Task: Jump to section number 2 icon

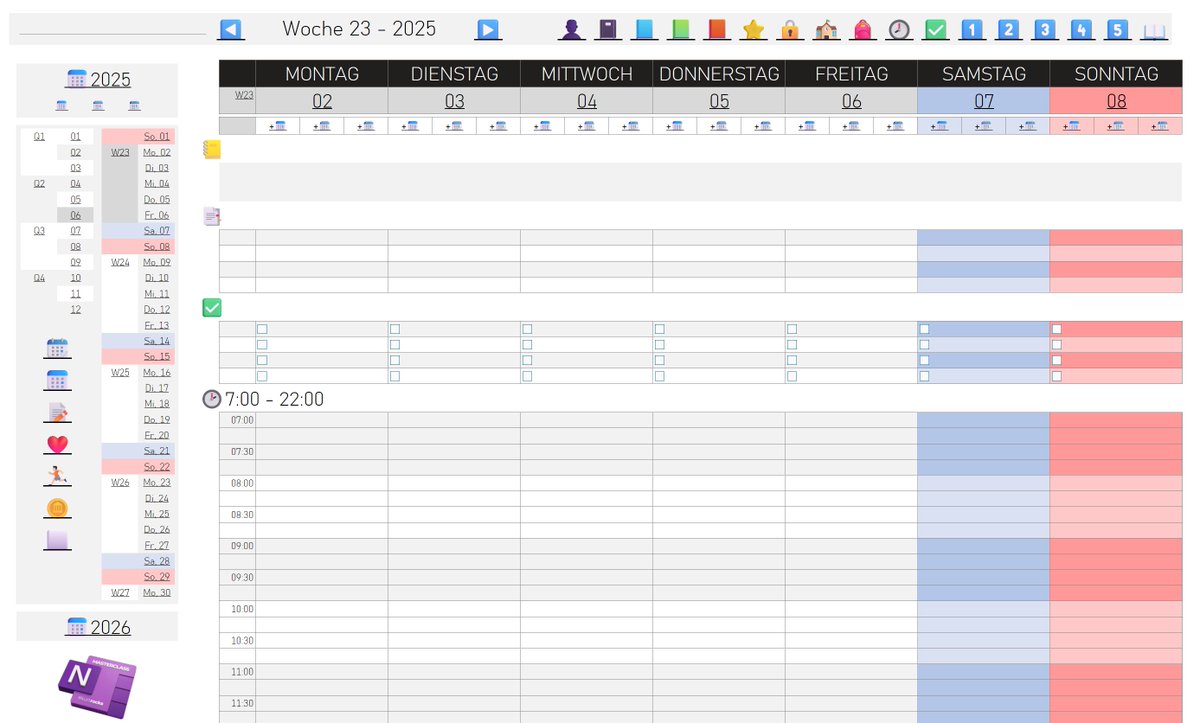Action: click(1008, 29)
